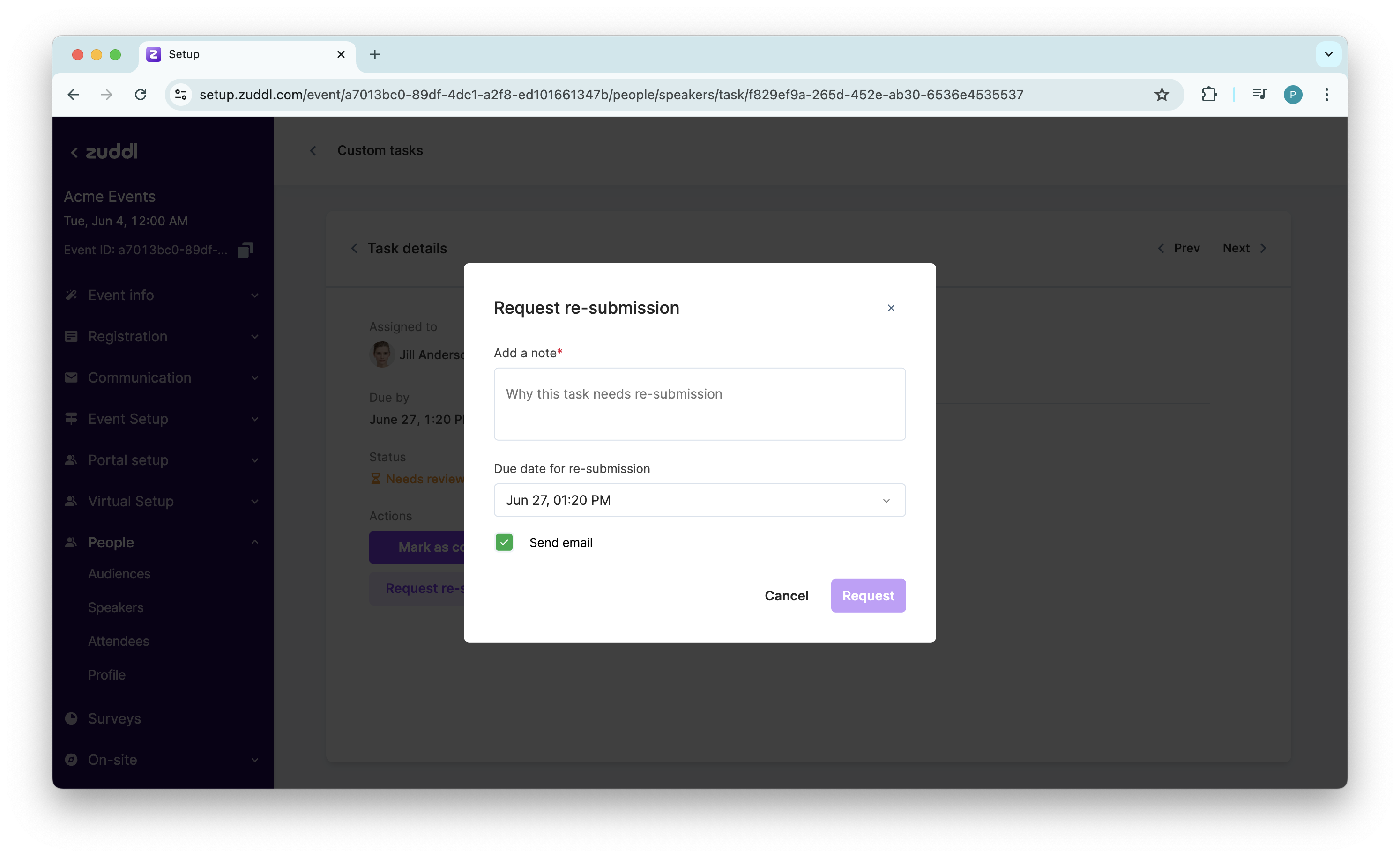The image size is (1400, 858).
Task: Open the browser extensions puzzle icon
Action: click(x=1208, y=94)
